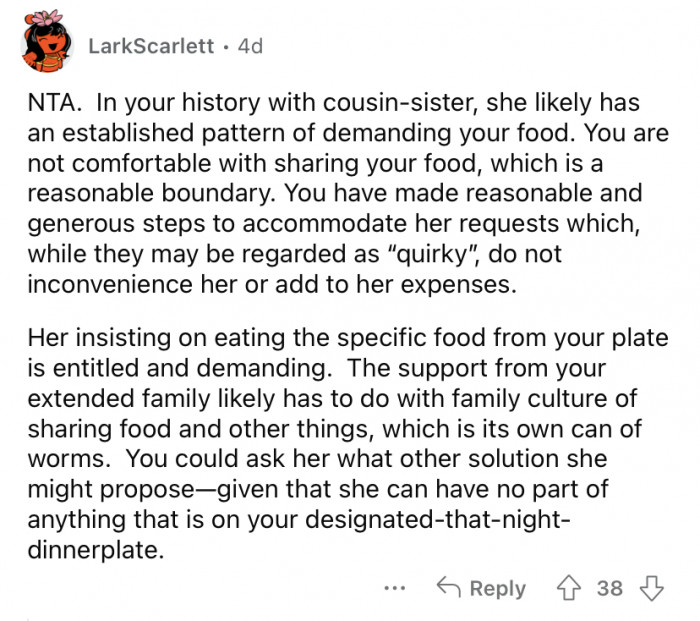Click the phrase "Her insisting" in second paragraph
This screenshot has width=700, height=621.
click(99, 338)
